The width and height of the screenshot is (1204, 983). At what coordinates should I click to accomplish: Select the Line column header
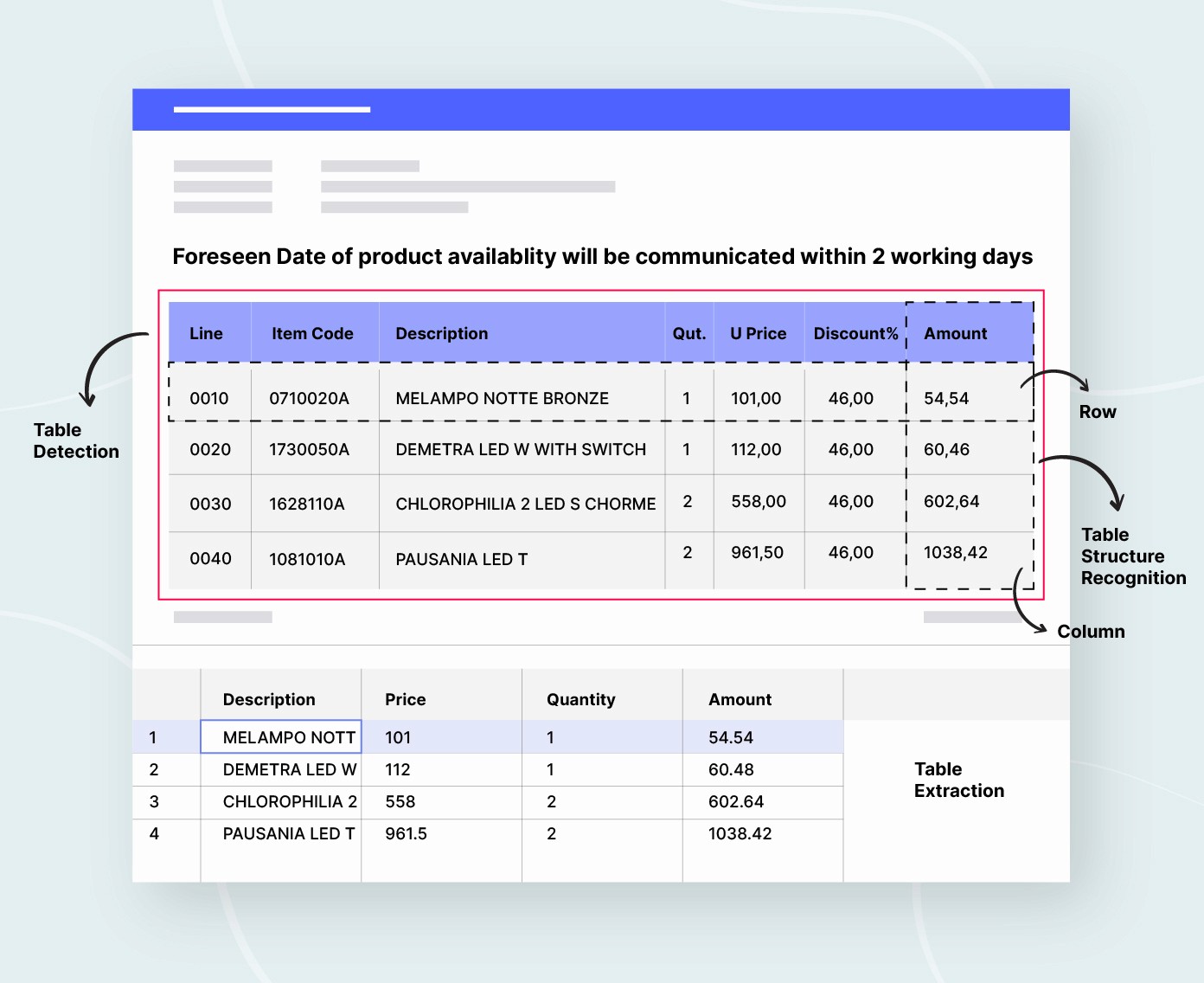(206, 332)
